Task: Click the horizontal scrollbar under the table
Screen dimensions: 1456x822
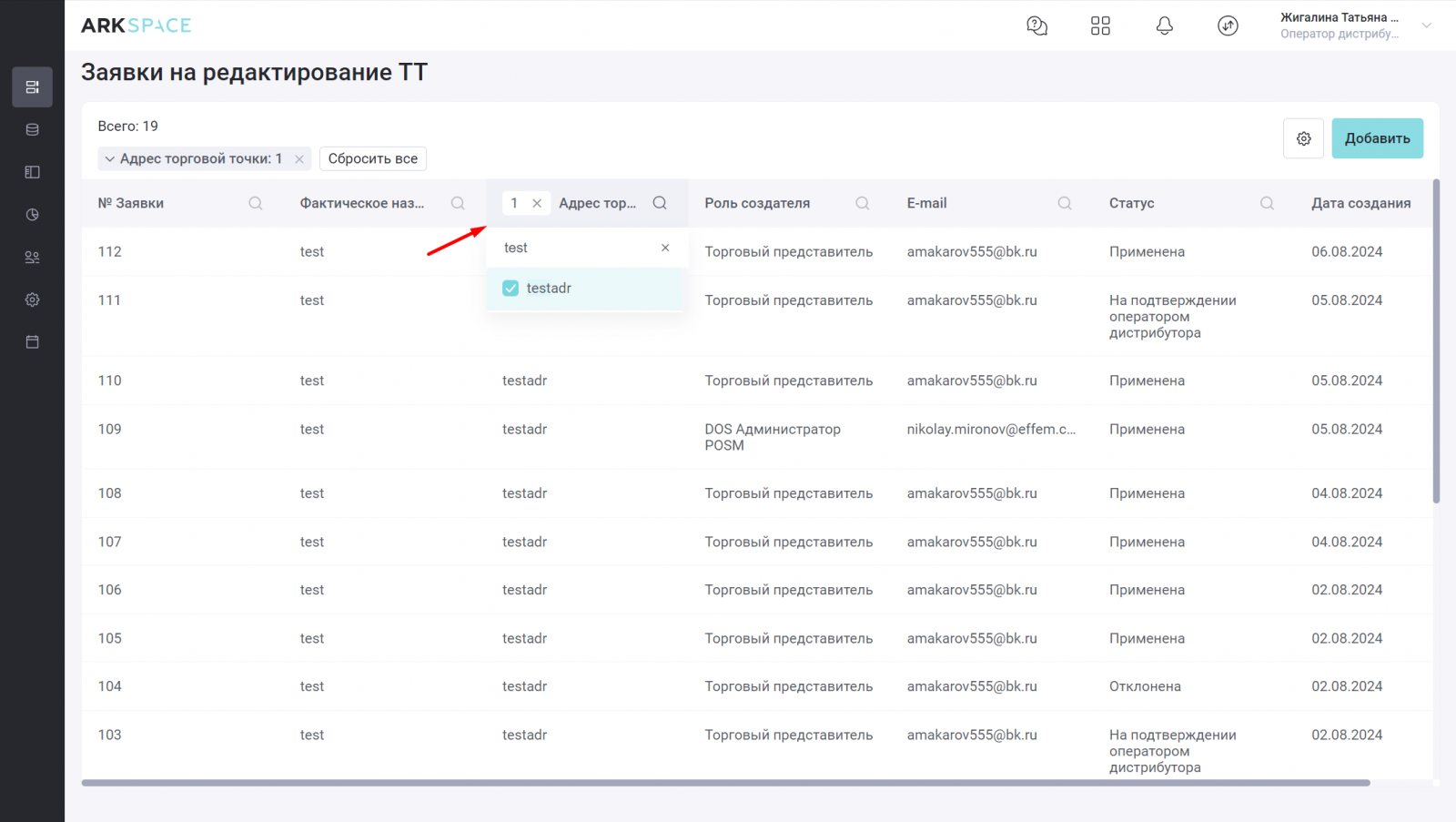Action: coord(725,783)
